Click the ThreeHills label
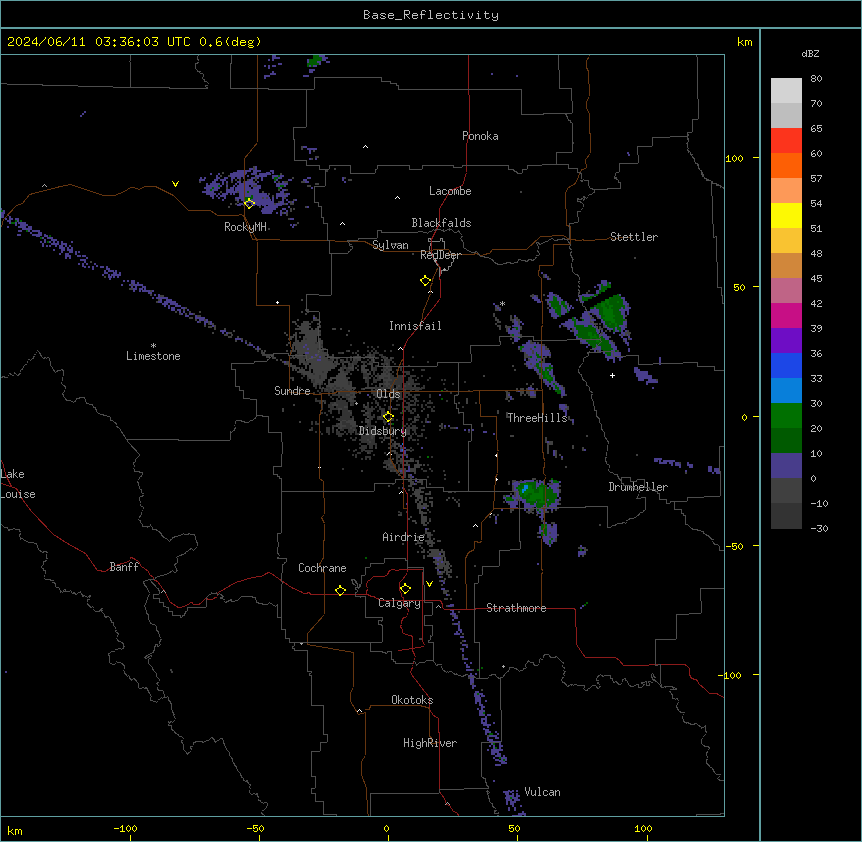 [x=537, y=418]
